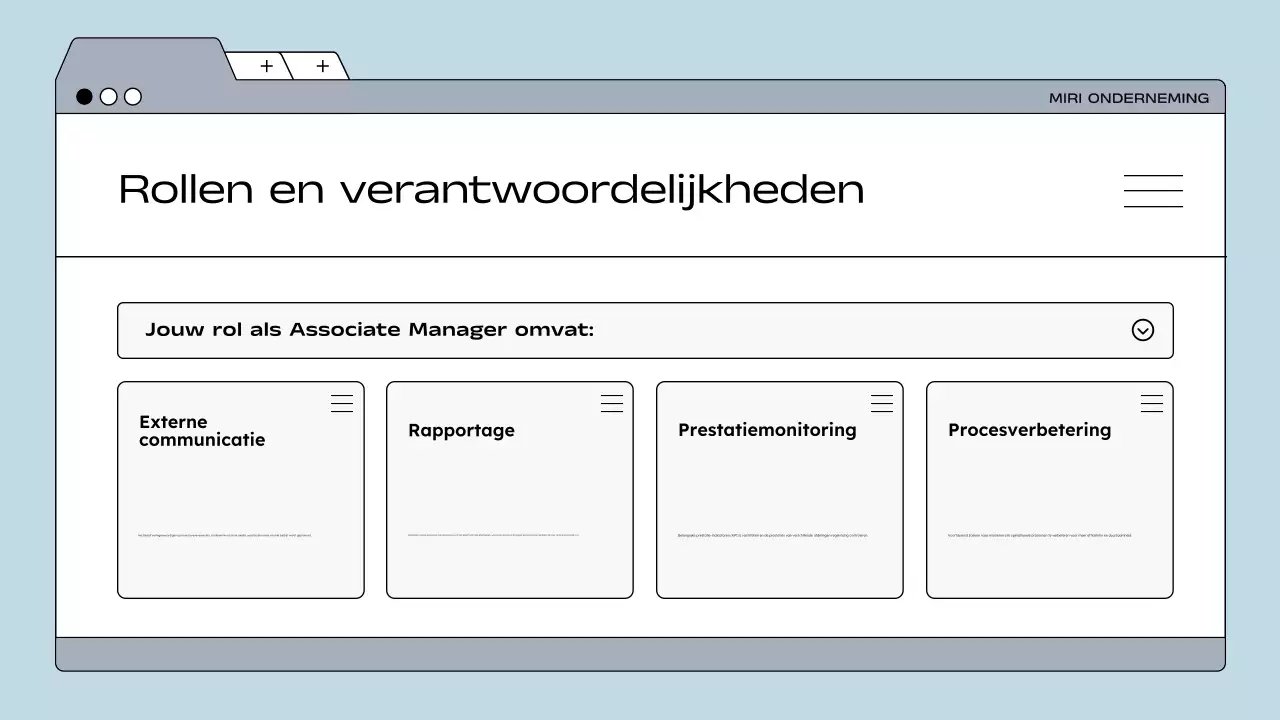Select the Procesverbetering card title
The height and width of the screenshot is (720, 1280).
[x=1029, y=430]
